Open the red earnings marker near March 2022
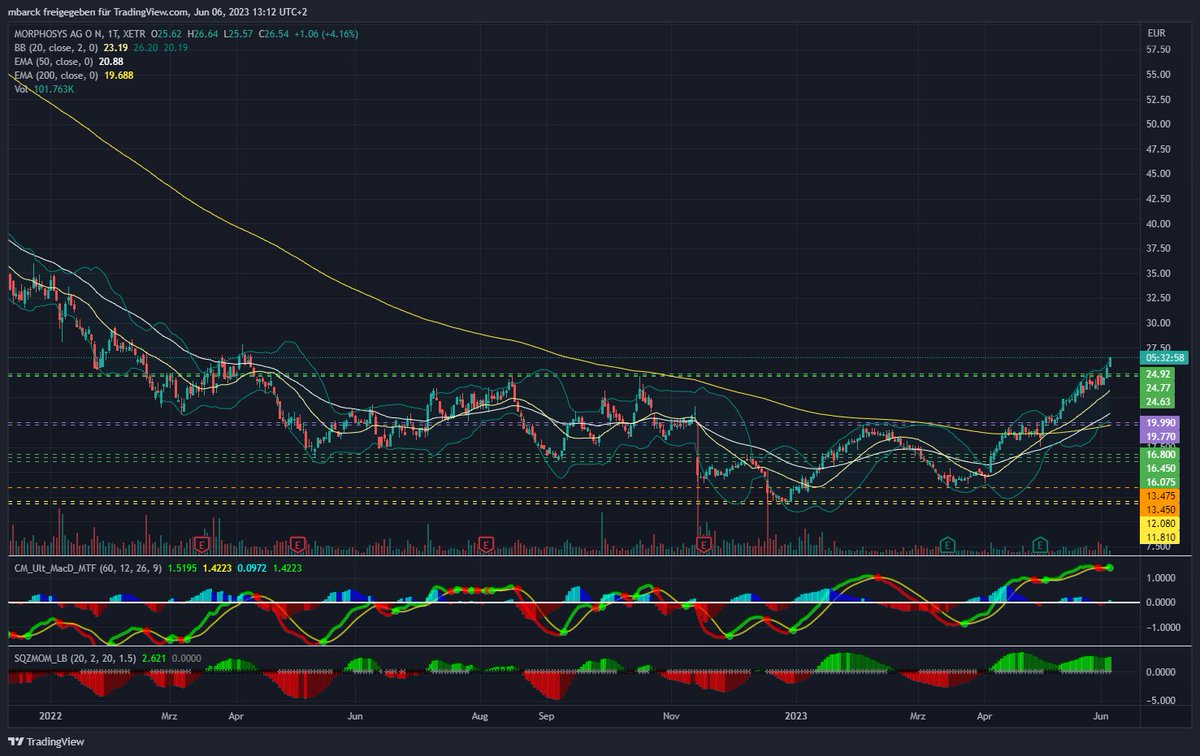Screen dimensions: 1200x756 [x=202, y=544]
